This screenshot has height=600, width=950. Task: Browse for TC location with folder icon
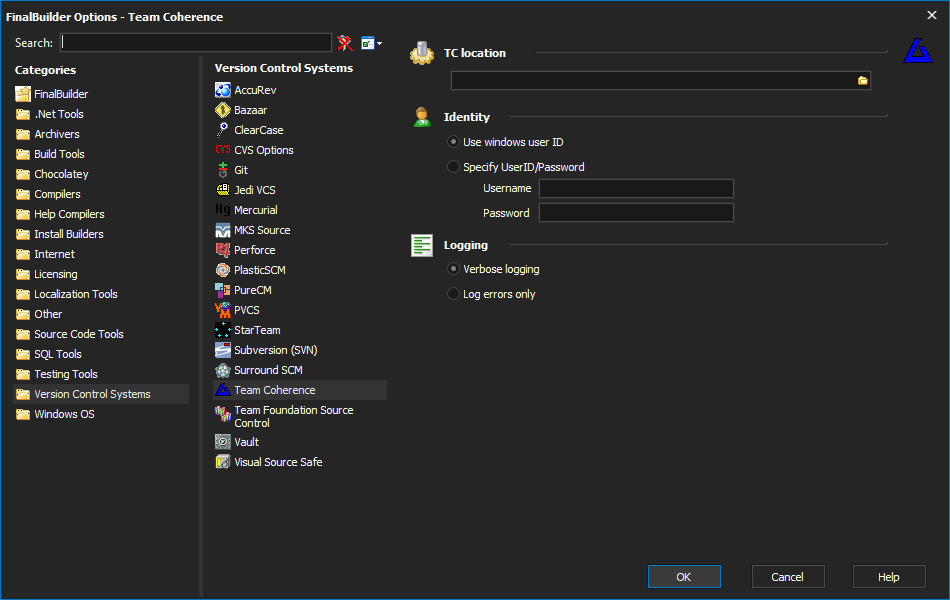click(x=863, y=81)
